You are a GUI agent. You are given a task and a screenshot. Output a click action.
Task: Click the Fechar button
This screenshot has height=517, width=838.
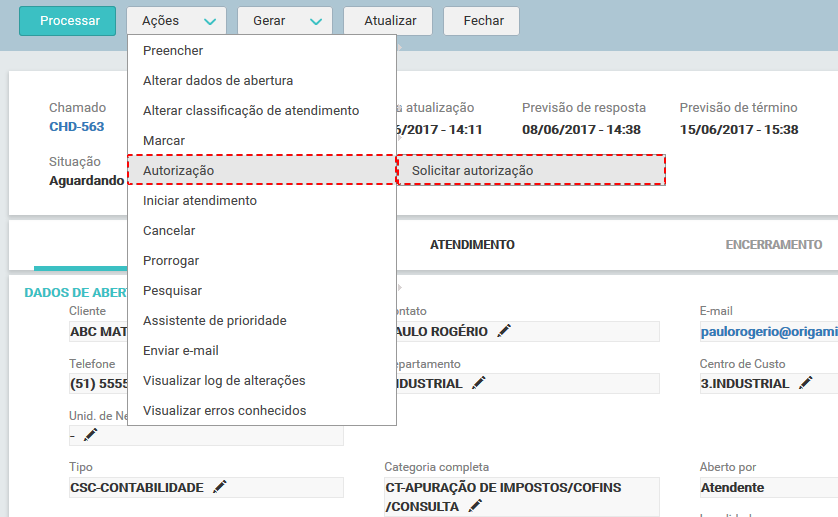[x=482, y=21]
